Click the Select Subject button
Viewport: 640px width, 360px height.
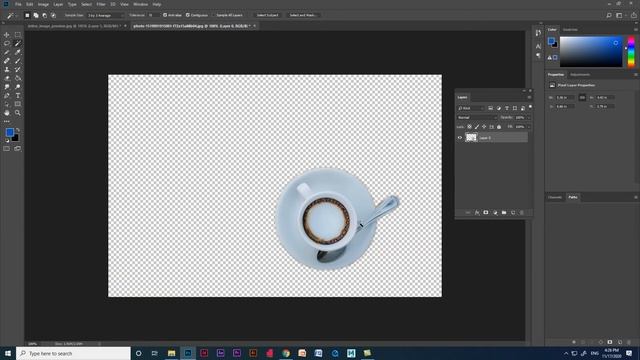pyautogui.click(x=267, y=15)
